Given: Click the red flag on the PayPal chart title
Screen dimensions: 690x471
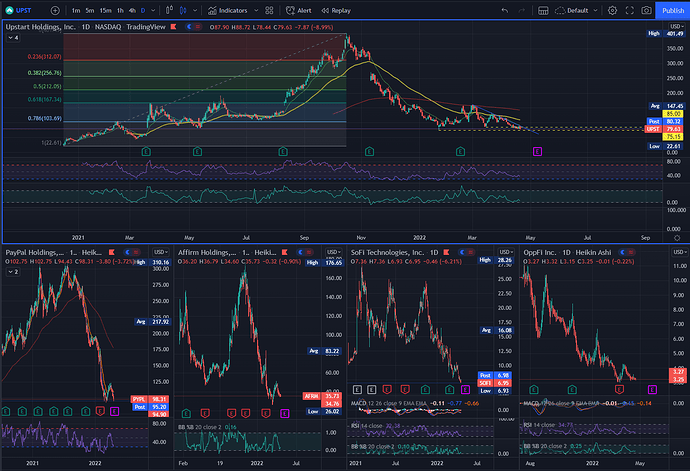Looking at the screenshot, I should (112, 252).
